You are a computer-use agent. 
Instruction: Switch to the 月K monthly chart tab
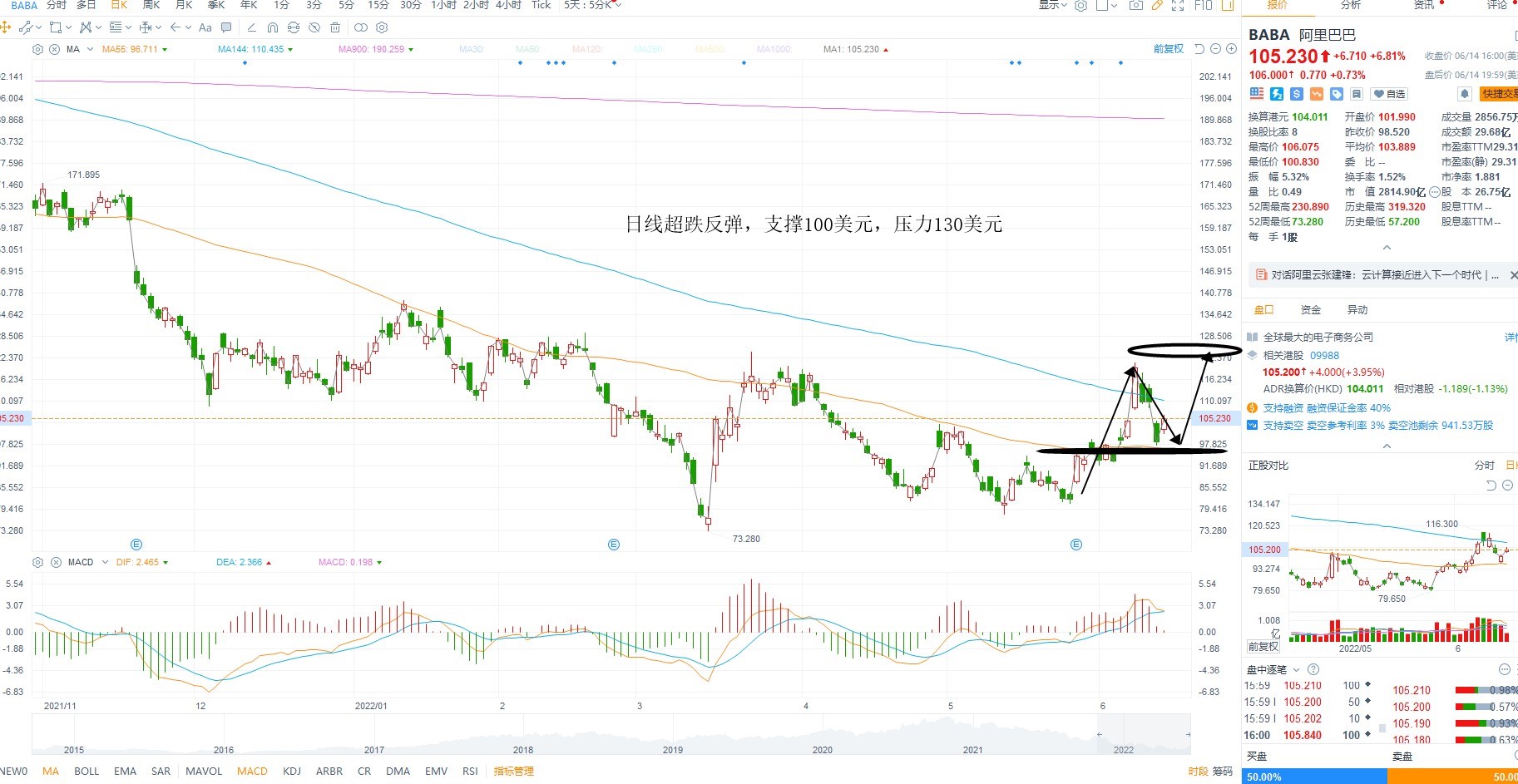(x=184, y=5)
